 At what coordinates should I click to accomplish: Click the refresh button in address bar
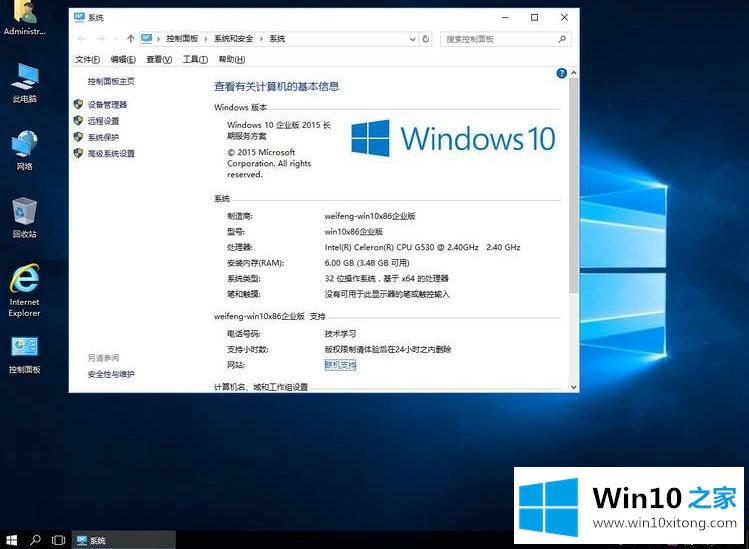click(426, 39)
